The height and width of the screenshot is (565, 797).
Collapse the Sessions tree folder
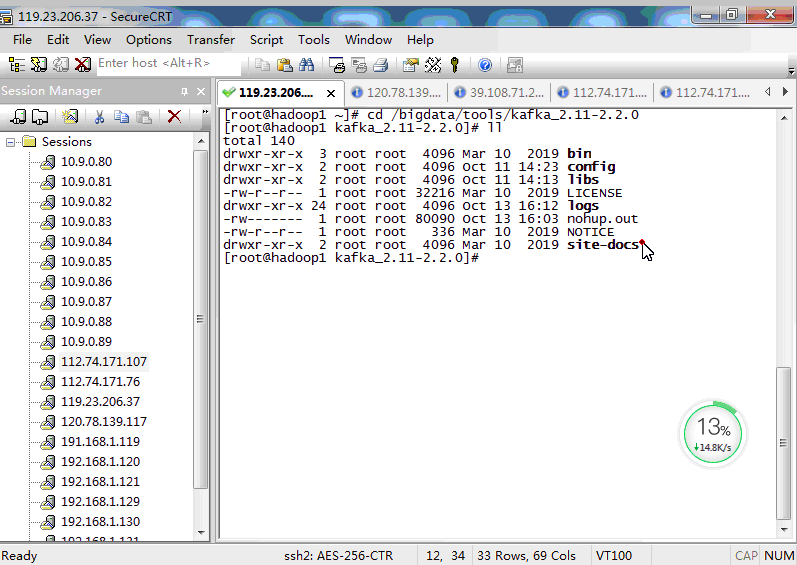[x=11, y=142]
